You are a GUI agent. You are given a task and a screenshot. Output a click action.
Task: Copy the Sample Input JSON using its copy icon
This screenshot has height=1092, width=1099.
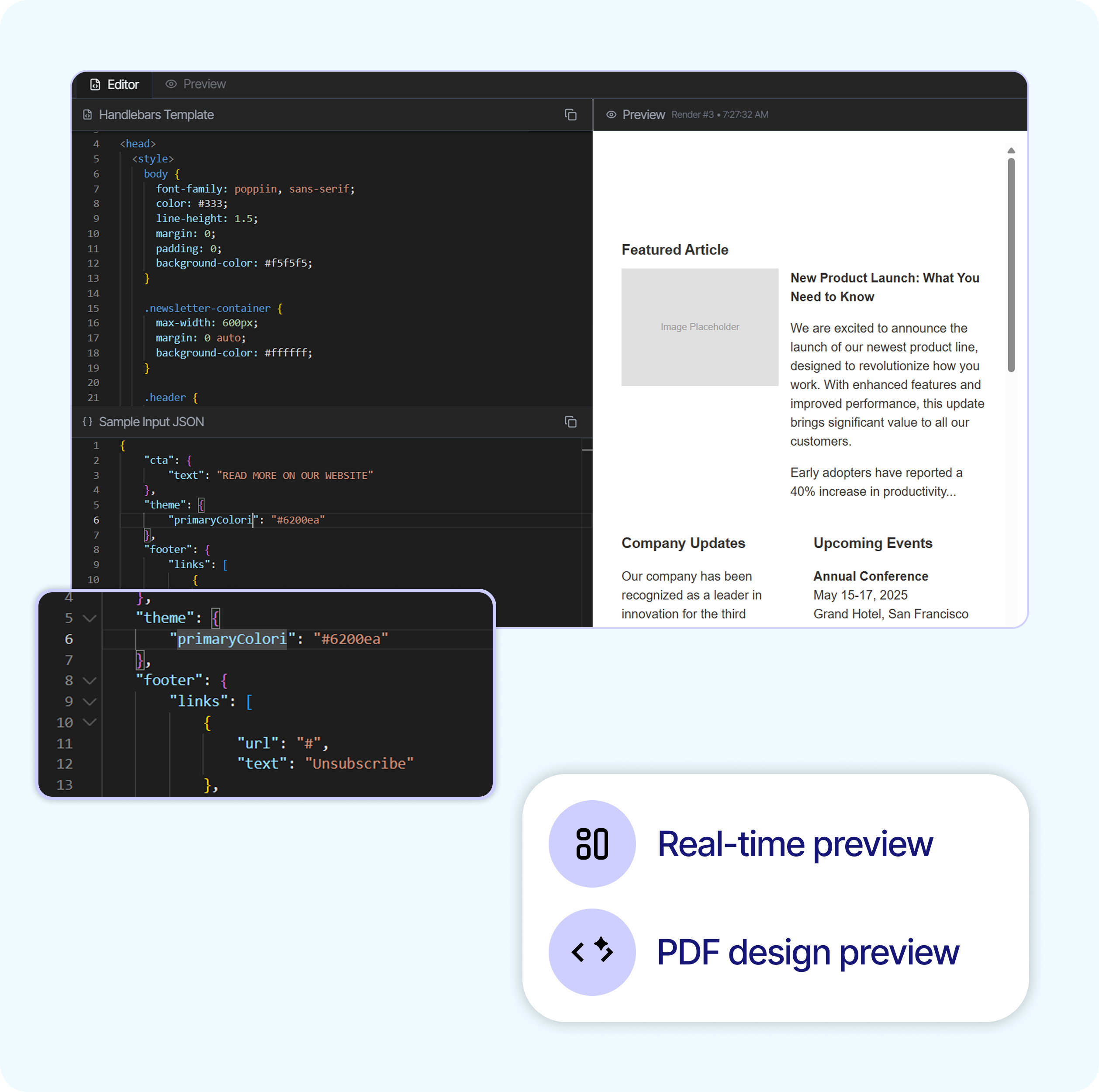pyautogui.click(x=570, y=422)
